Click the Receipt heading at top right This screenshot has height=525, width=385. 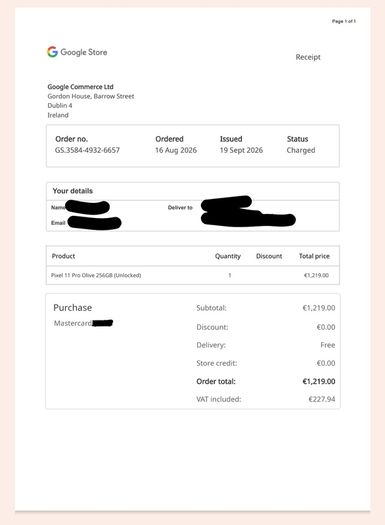click(x=308, y=57)
